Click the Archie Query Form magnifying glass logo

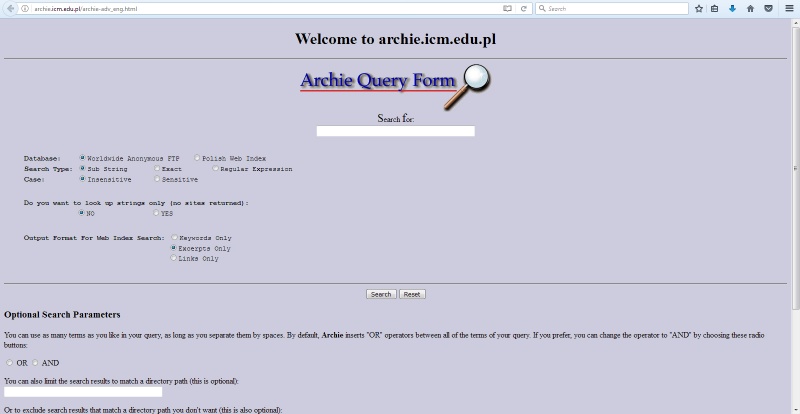467,86
